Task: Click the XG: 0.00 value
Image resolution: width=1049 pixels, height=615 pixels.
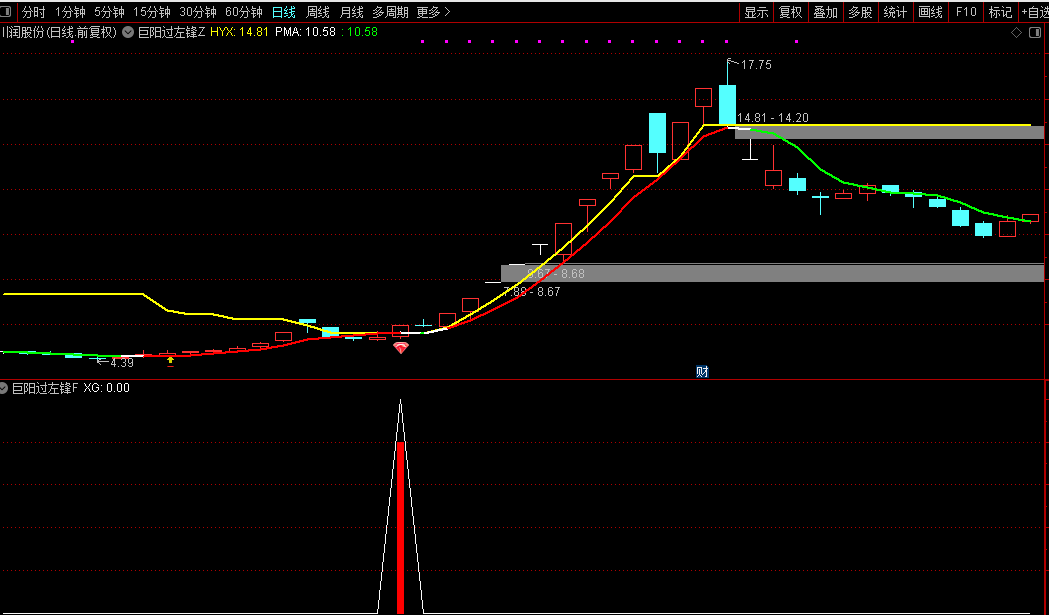Action: pyautogui.click(x=106, y=388)
